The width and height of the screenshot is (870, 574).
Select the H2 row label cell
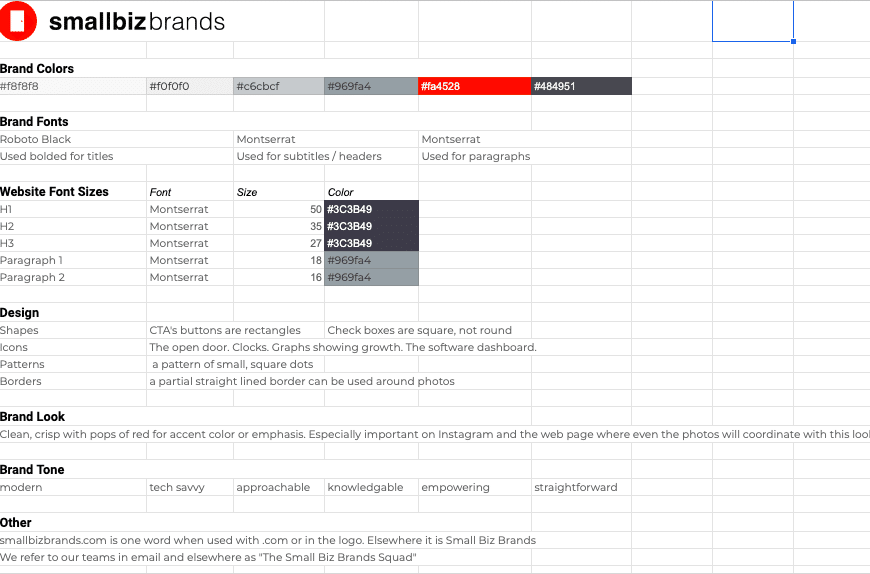pyautogui.click(x=73, y=226)
